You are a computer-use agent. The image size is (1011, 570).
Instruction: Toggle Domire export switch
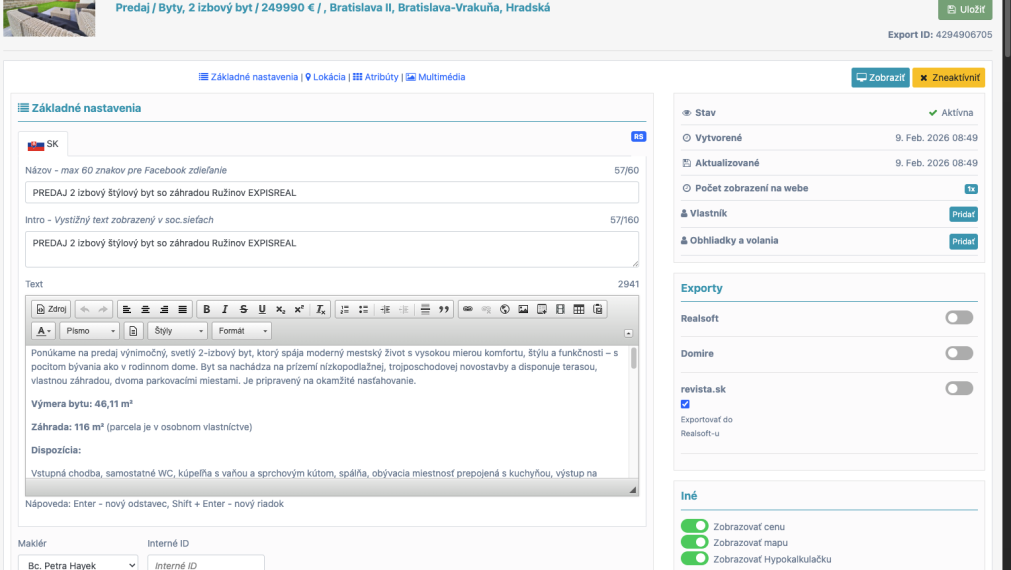pos(959,353)
